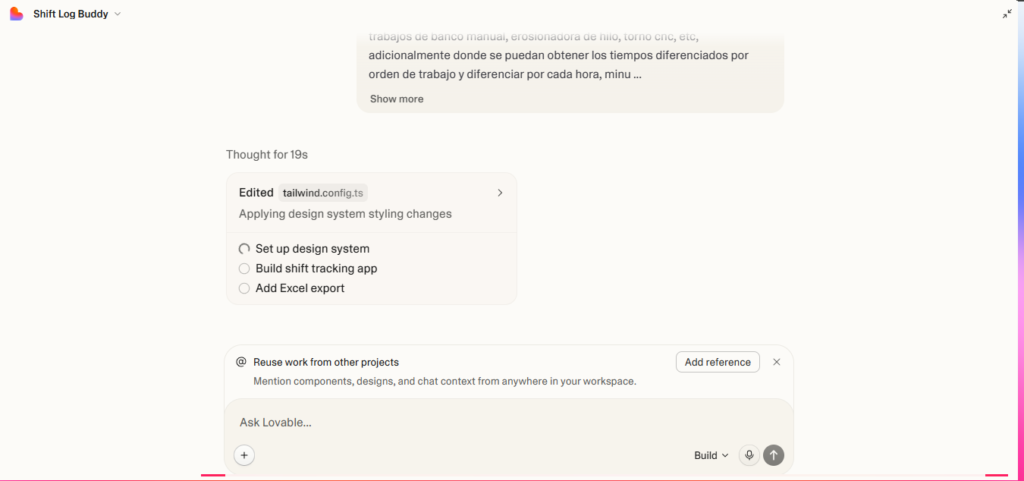The width and height of the screenshot is (1024, 481).
Task: Click the plus attachment icon
Action: [x=244, y=455]
